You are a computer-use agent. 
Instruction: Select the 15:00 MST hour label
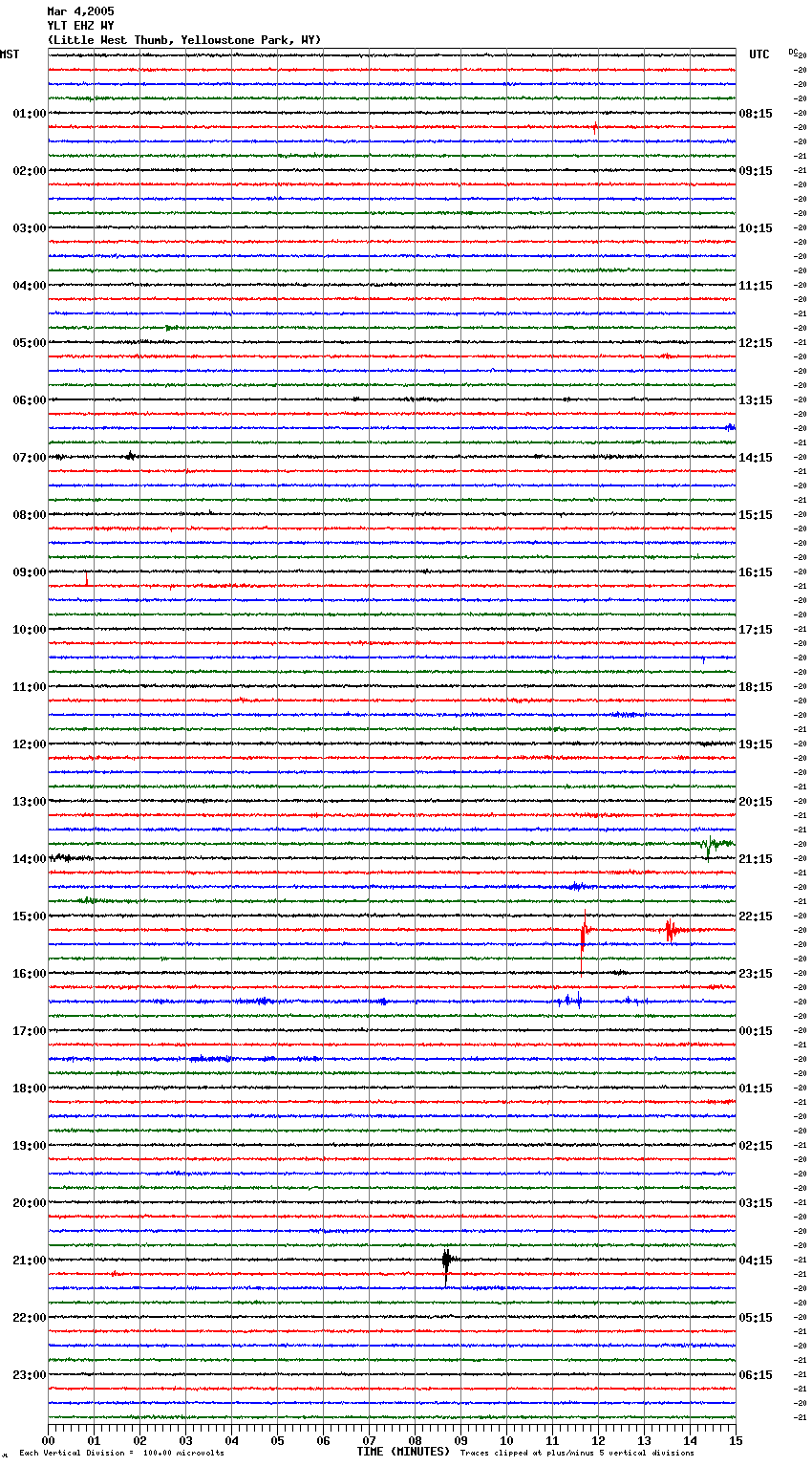pyautogui.click(x=29, y=916)
